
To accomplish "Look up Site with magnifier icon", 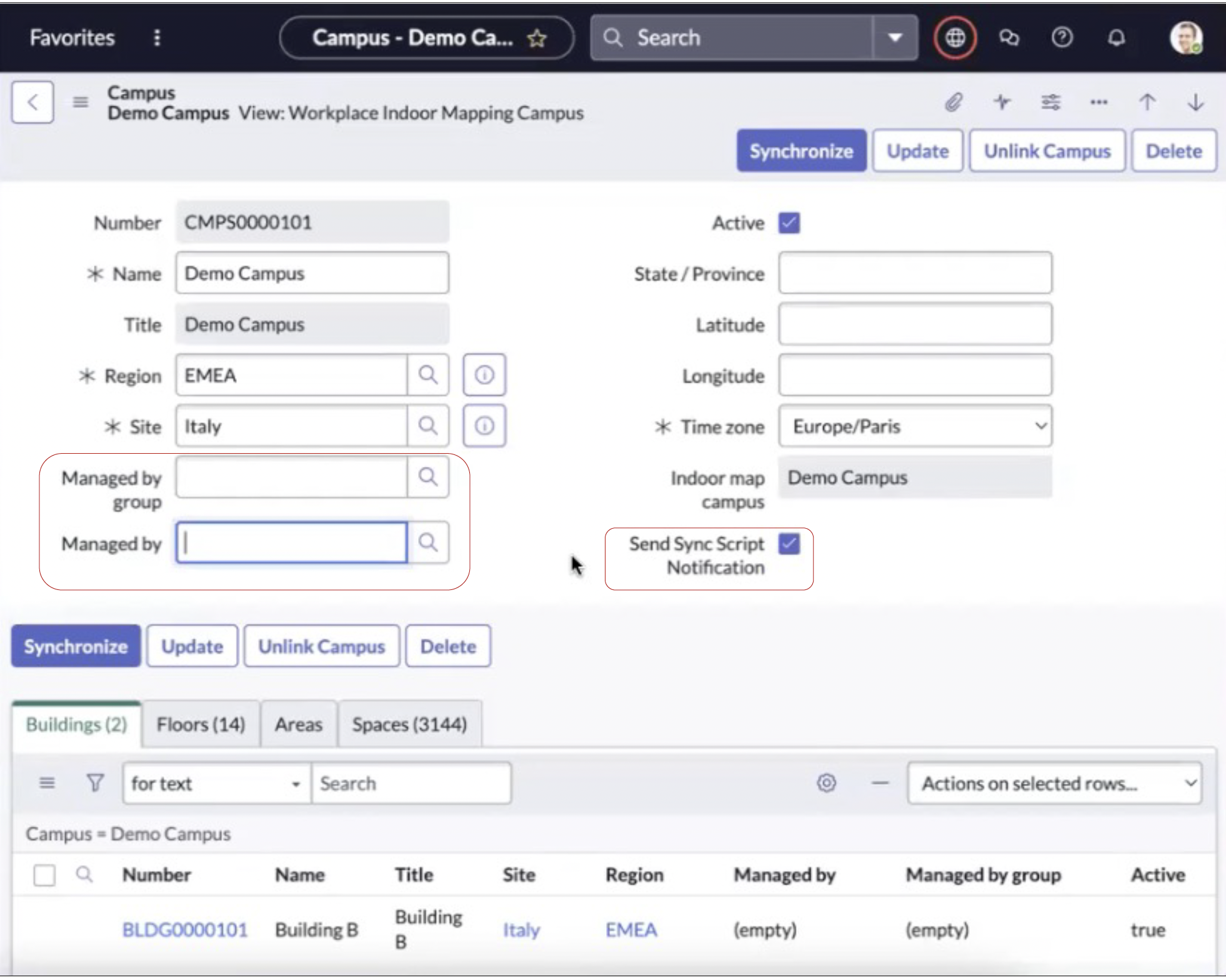I will (x=427, y=426).
